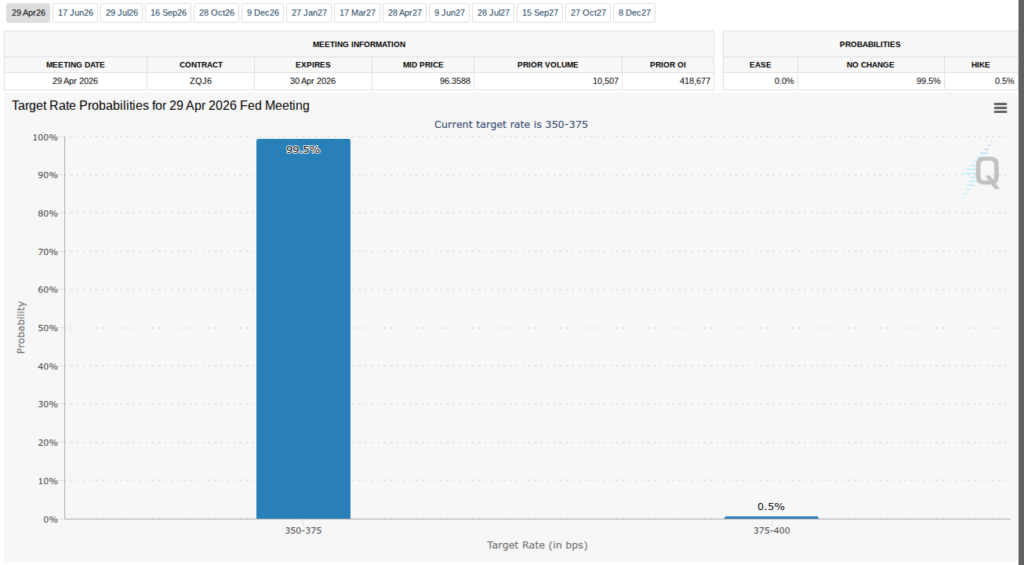Choose the 28 Oct26 meeting tab
Viewport: 1024px width, 565px height.
pyautogui.click(x=216, y=13)
